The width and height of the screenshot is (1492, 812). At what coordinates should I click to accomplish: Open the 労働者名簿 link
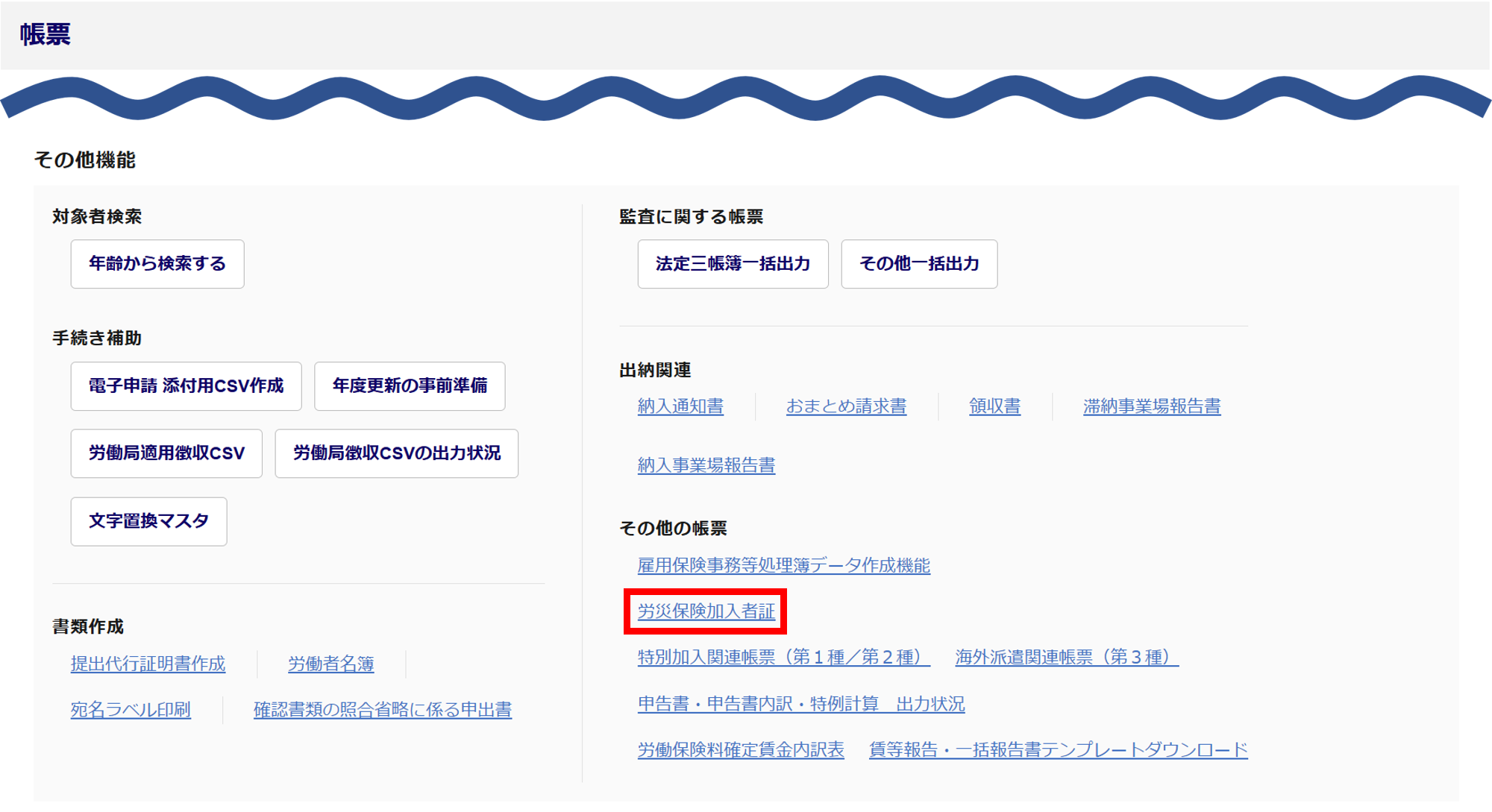(x=330, y=664)
